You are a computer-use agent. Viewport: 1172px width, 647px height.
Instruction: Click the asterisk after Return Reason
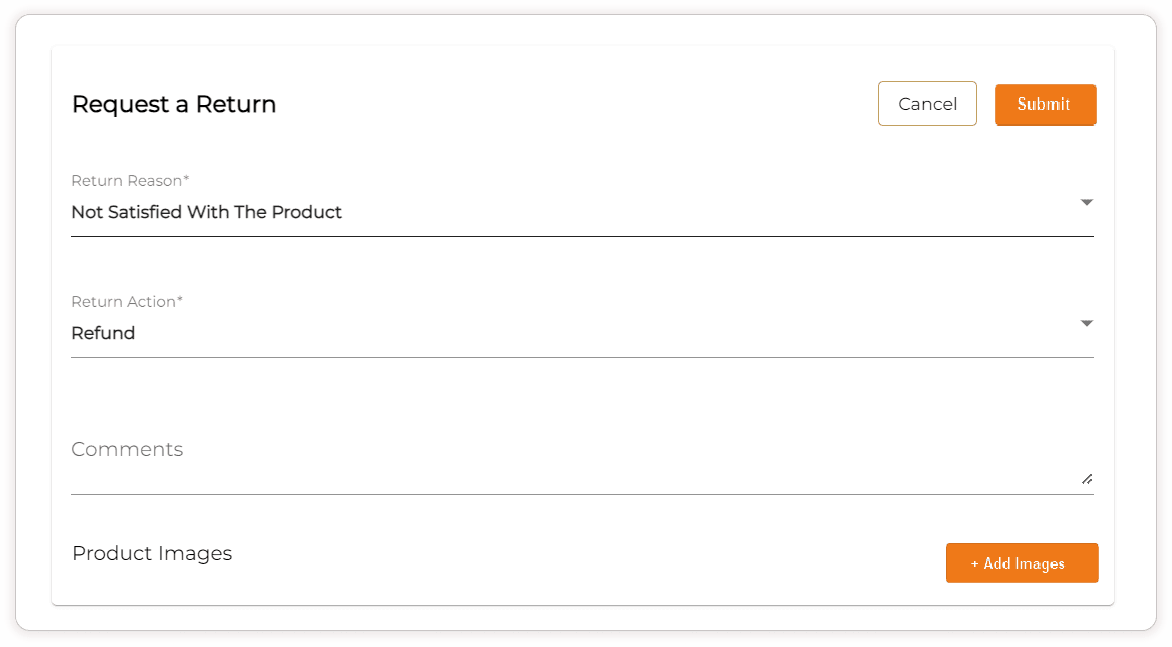coord(186,180)
